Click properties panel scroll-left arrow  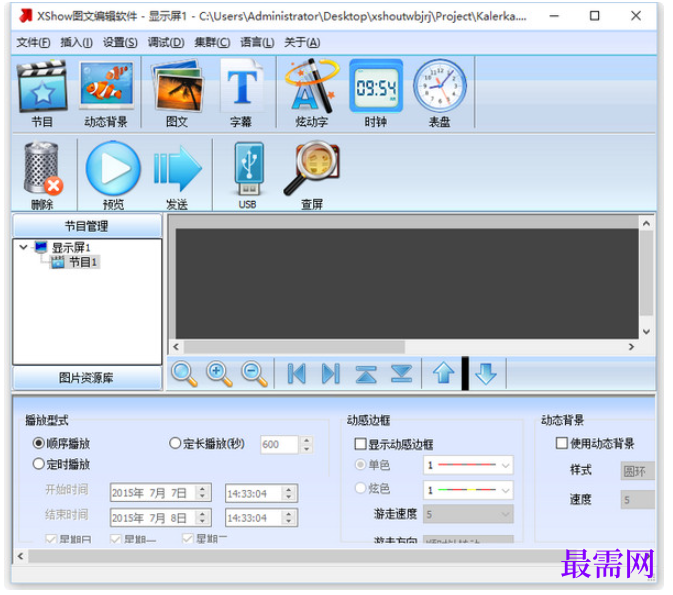click(x=21, y=556)
